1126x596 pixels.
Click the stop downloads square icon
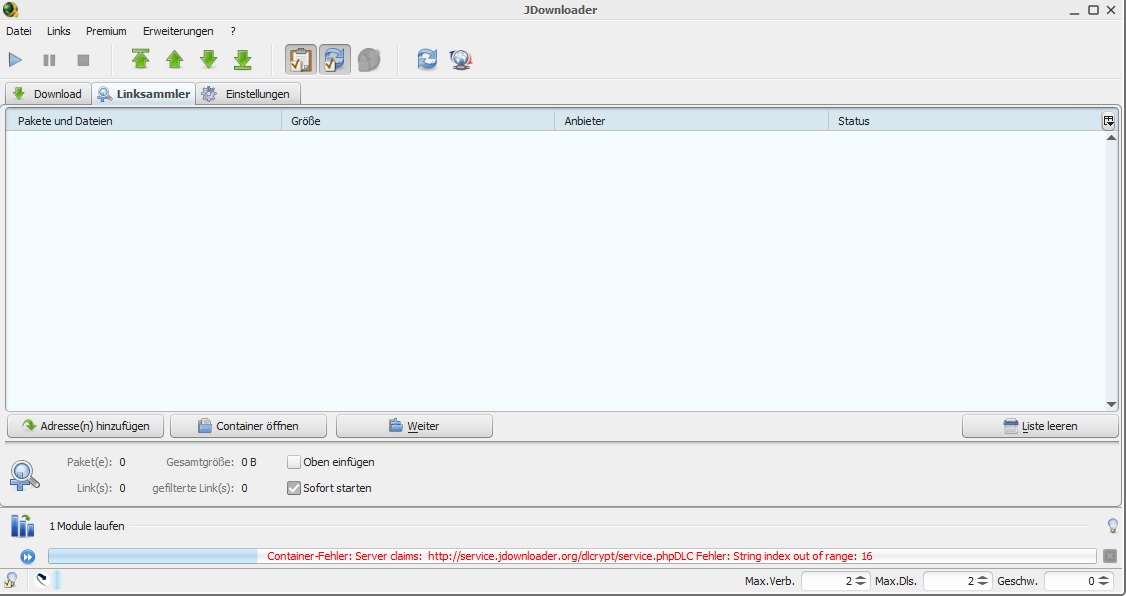[83, 60]
